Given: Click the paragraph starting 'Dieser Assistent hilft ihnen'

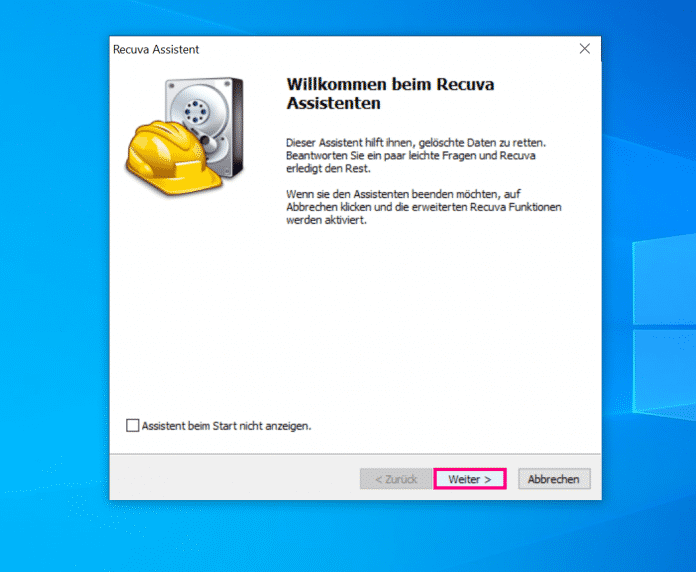Looking at the screenshot, I should pos(415,155).
